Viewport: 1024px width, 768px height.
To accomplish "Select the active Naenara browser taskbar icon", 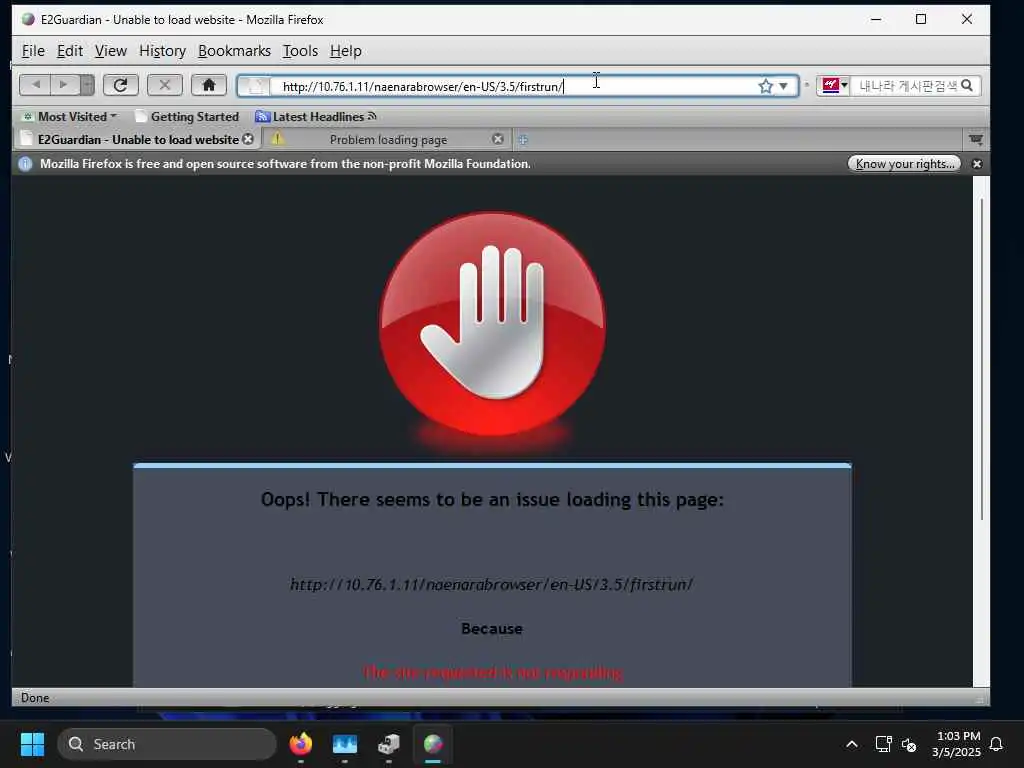I will click(433, 744).
